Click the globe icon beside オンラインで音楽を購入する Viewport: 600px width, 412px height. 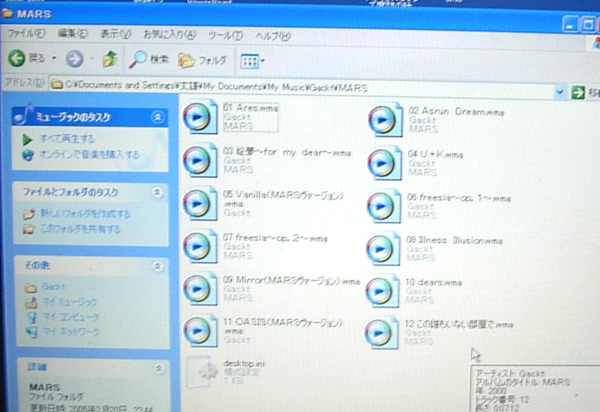[x=28, y=155]
